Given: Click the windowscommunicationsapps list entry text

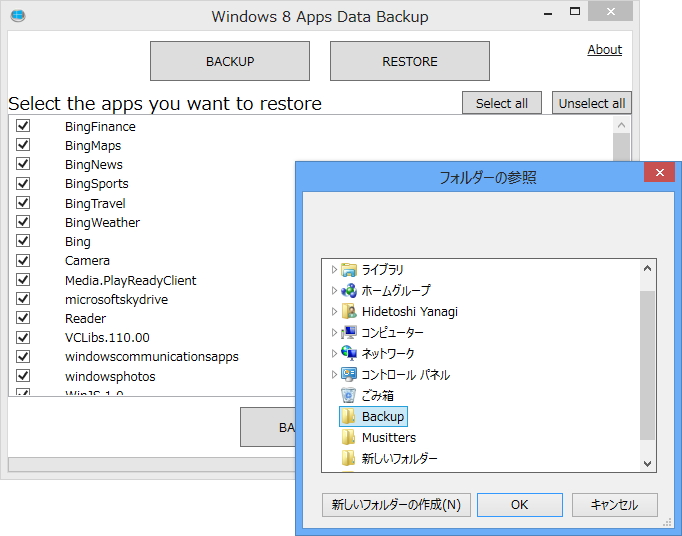Looking at the screenshot, I should (152, 357).
